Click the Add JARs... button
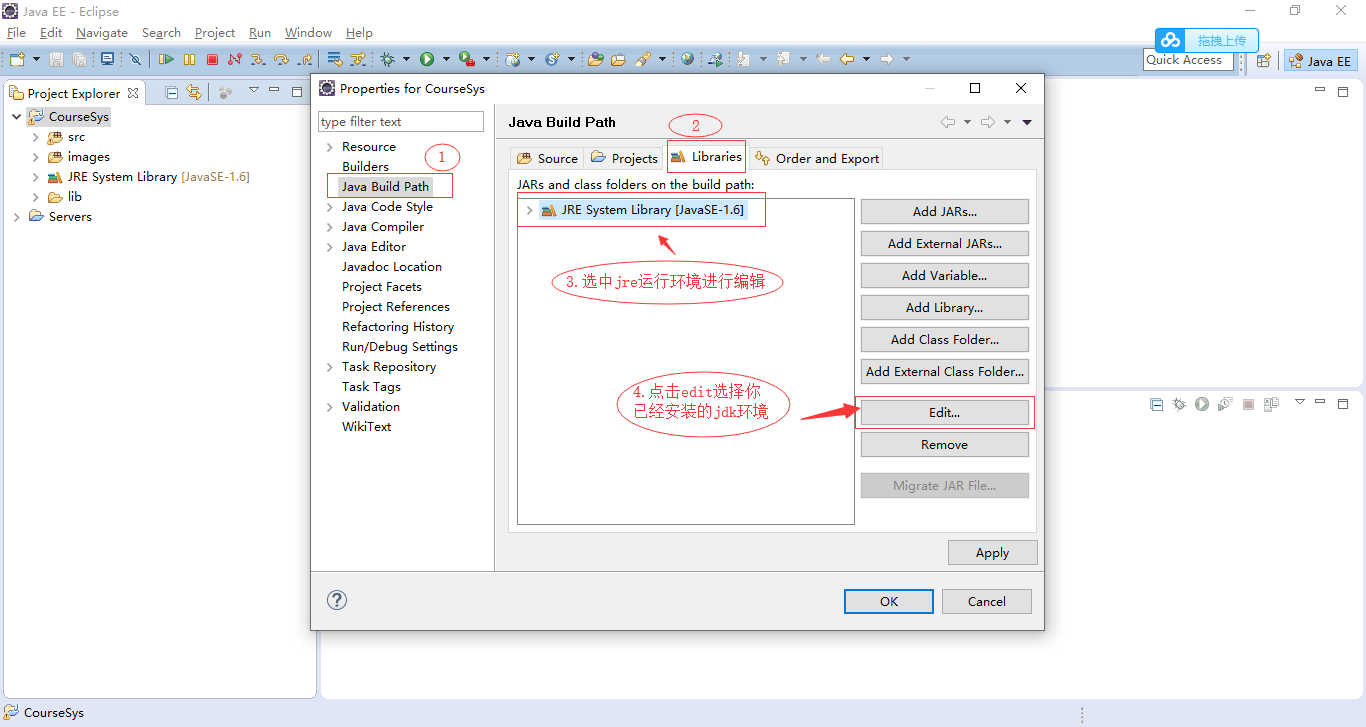The height and width of the screenshot is (727, 1366). pos(945,211)
